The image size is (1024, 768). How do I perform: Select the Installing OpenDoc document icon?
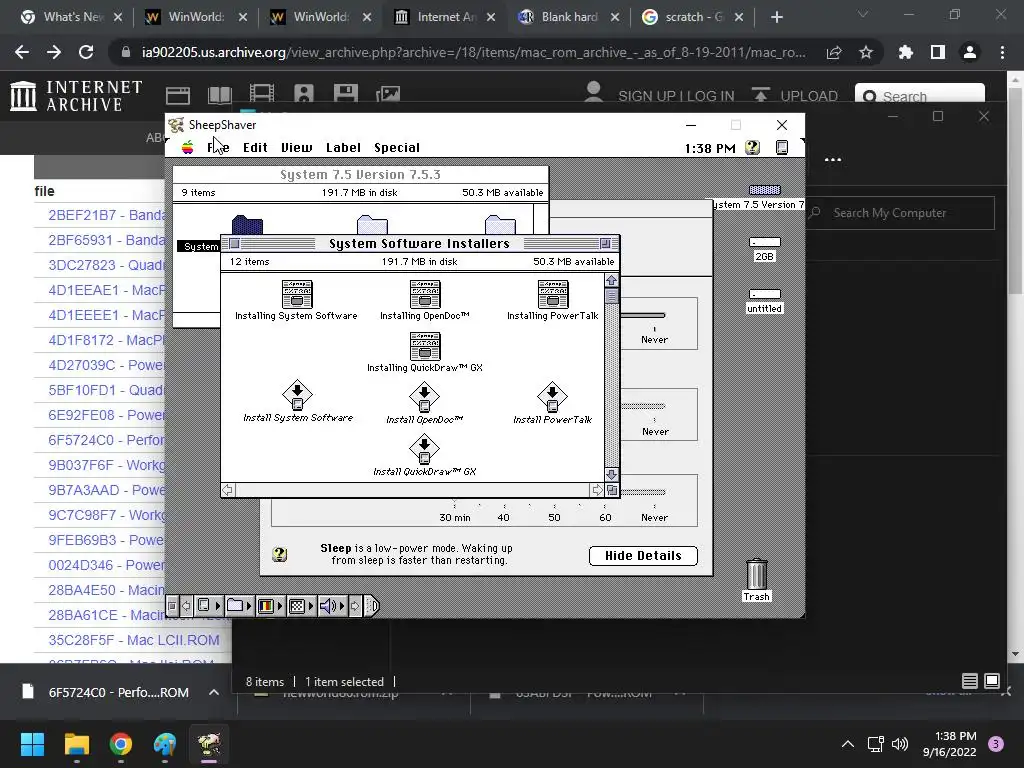click(424, 294)
